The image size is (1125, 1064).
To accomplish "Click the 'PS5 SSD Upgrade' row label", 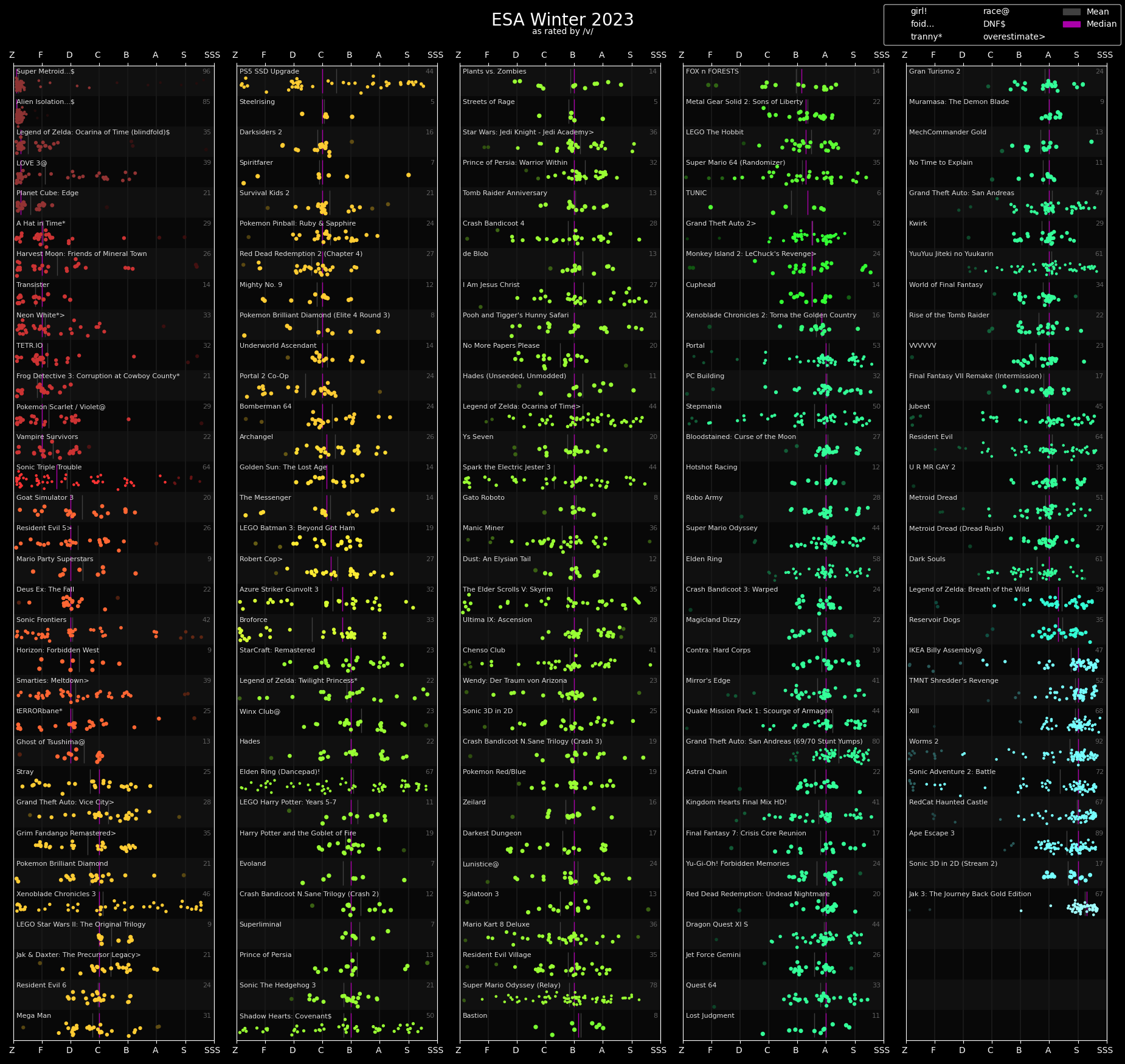I will pyautogui.click(x=269, y=72).
